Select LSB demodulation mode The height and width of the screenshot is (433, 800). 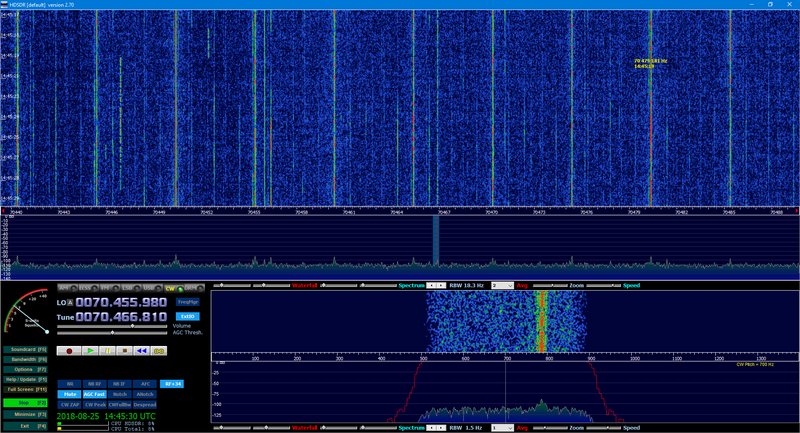click(131, 288)
